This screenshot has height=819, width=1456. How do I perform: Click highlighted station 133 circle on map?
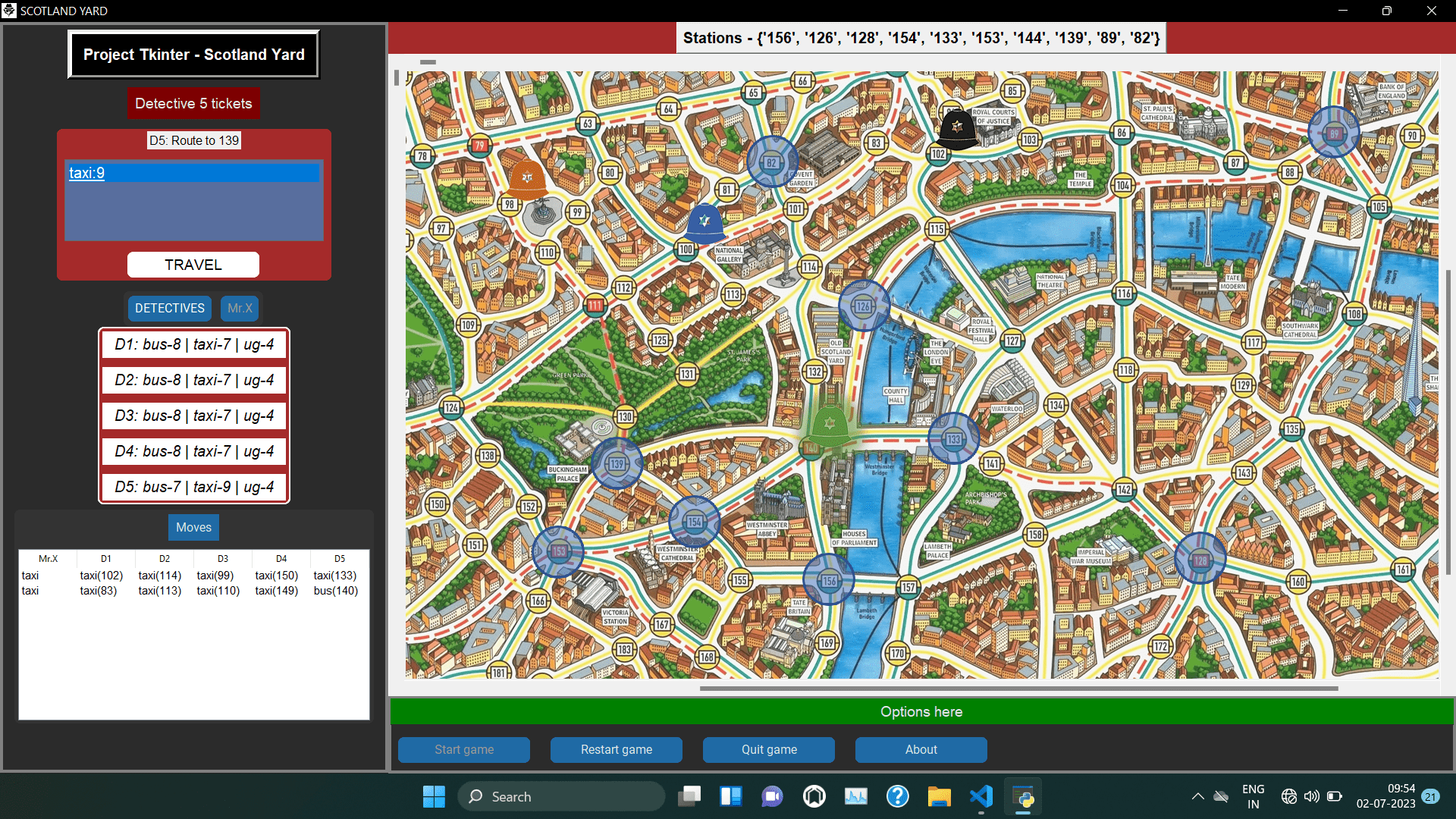click(954, 438)
